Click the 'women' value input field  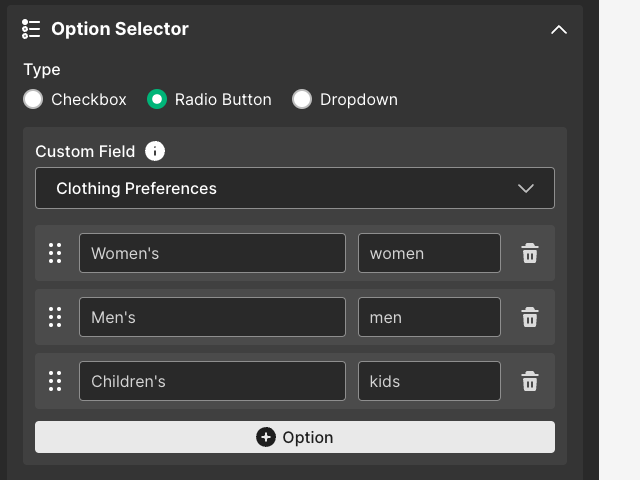pyautogui.click(x=429, y=253)
